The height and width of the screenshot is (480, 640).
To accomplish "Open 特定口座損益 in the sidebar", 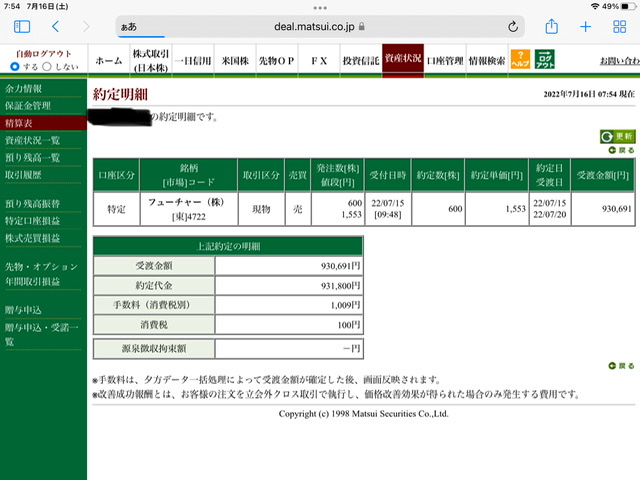I will (x=32, y=221).
